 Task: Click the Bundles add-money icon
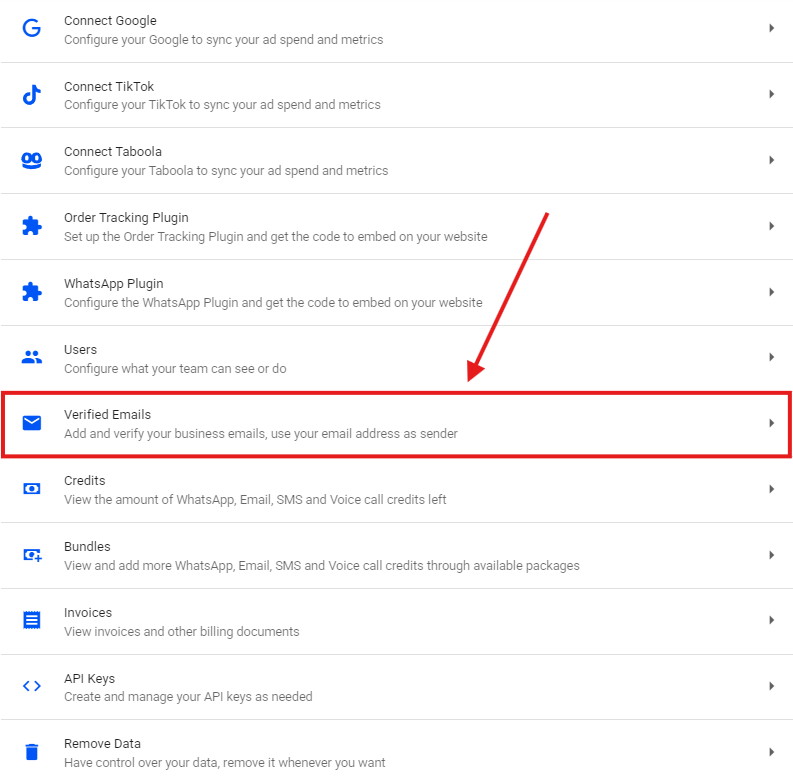(32, 555)
